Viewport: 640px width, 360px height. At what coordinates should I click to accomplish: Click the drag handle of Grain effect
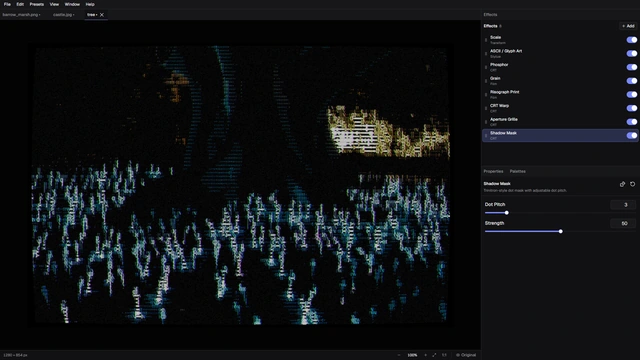pos(486,81)
